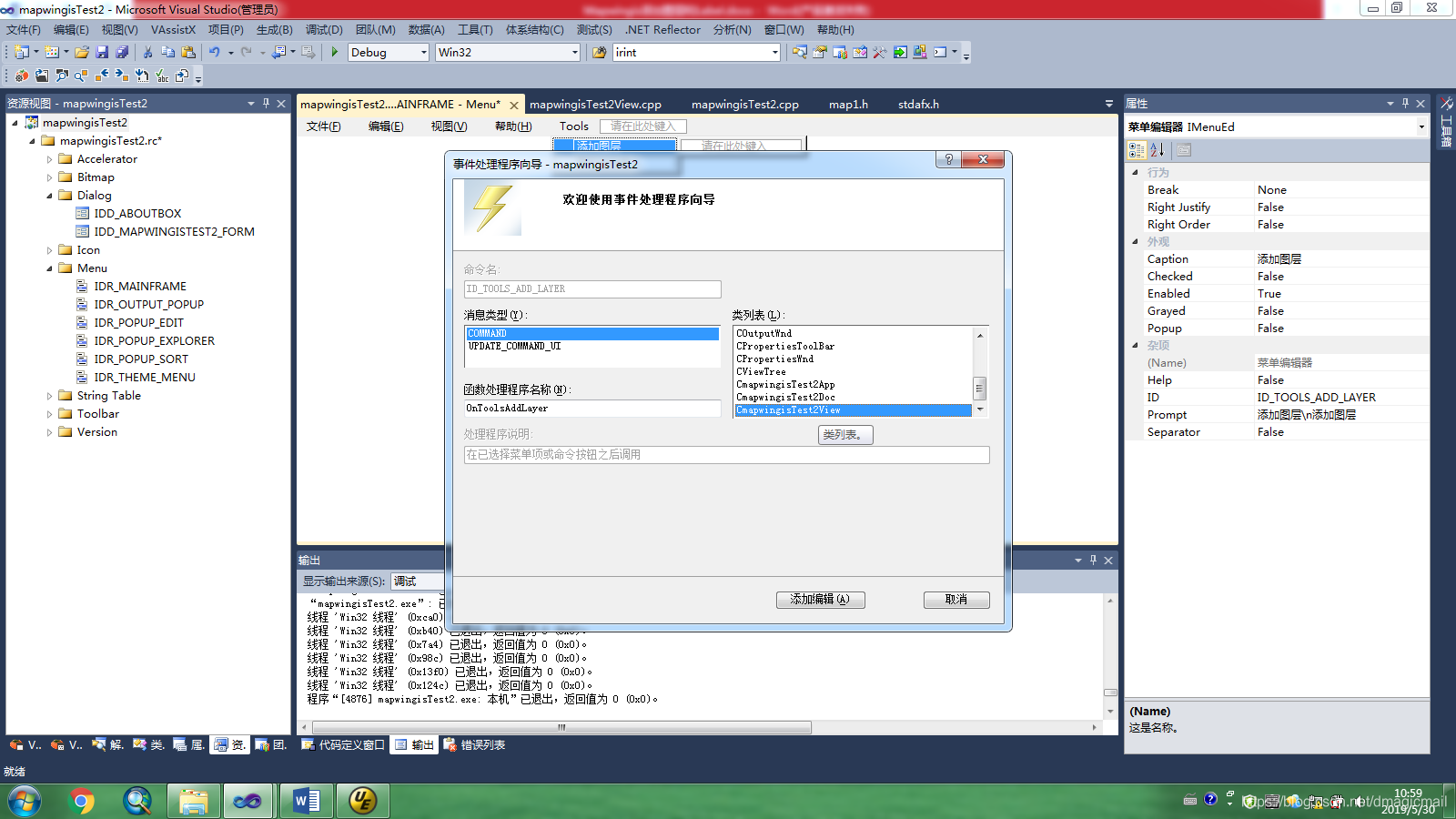Click the Categorized view icon in Properties panel
Image resolution: width=1456 pixels, height=819 pixels.
click(1137, 150)
